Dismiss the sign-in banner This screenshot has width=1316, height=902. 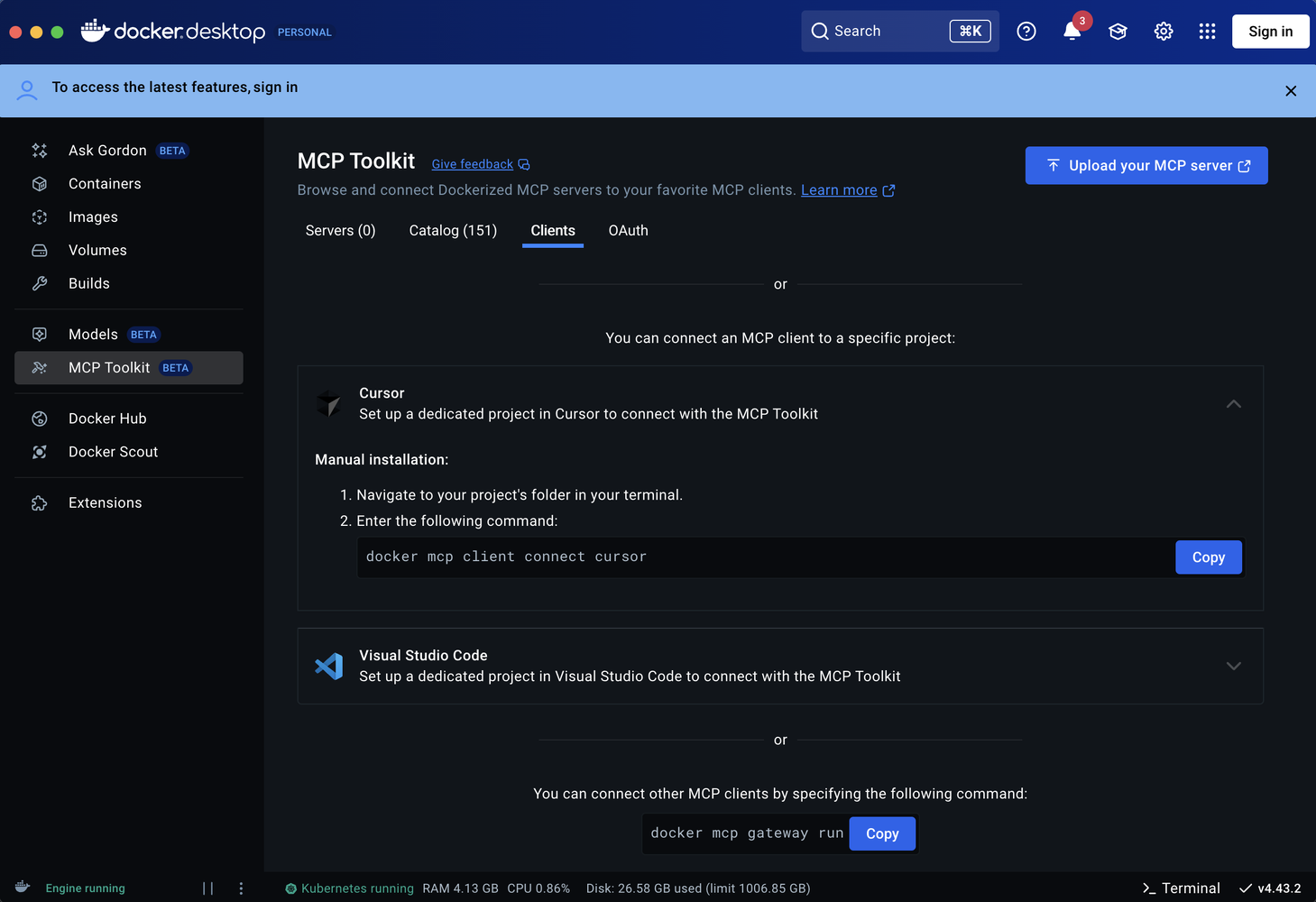(x=1291, y=91)
